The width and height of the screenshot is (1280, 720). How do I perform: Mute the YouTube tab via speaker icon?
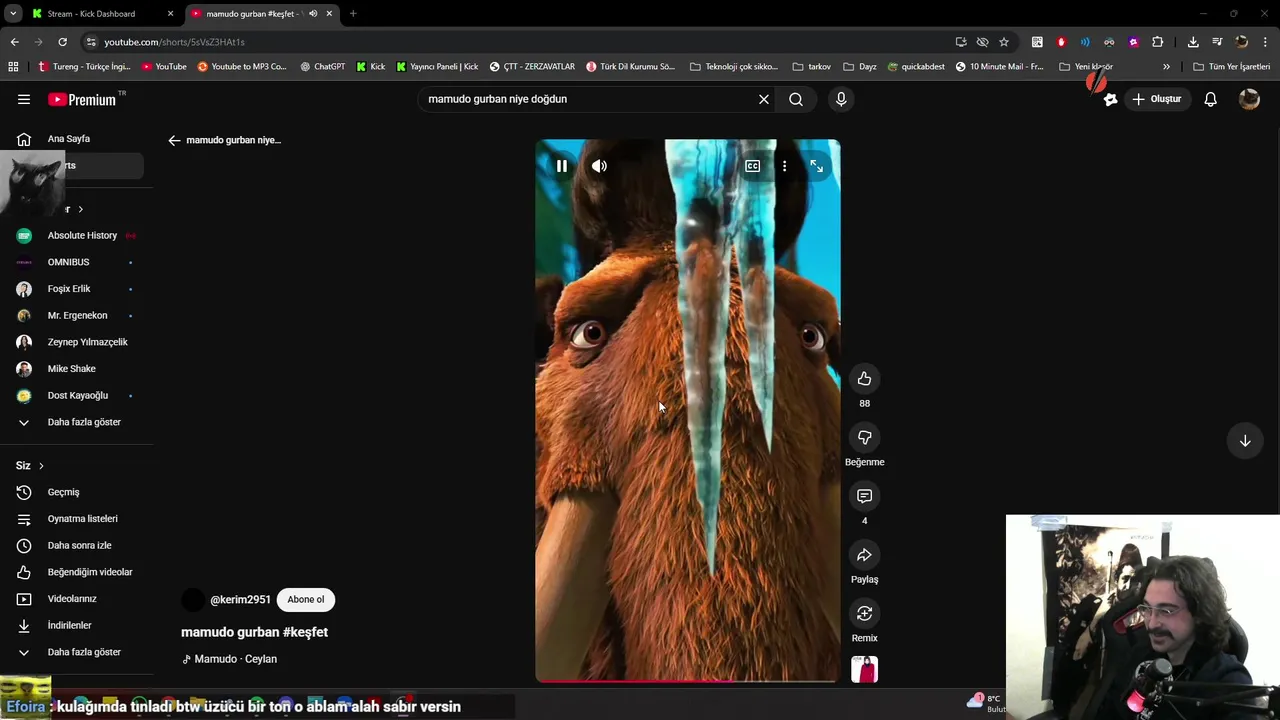tap(313, 14)
